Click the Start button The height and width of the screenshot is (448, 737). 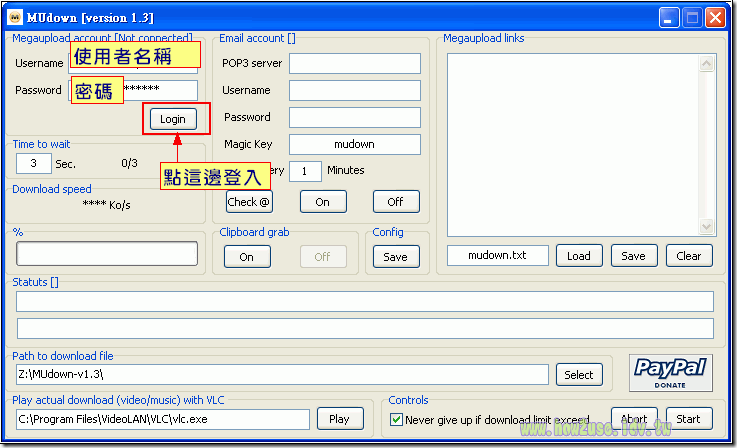(x=689, y=418)
